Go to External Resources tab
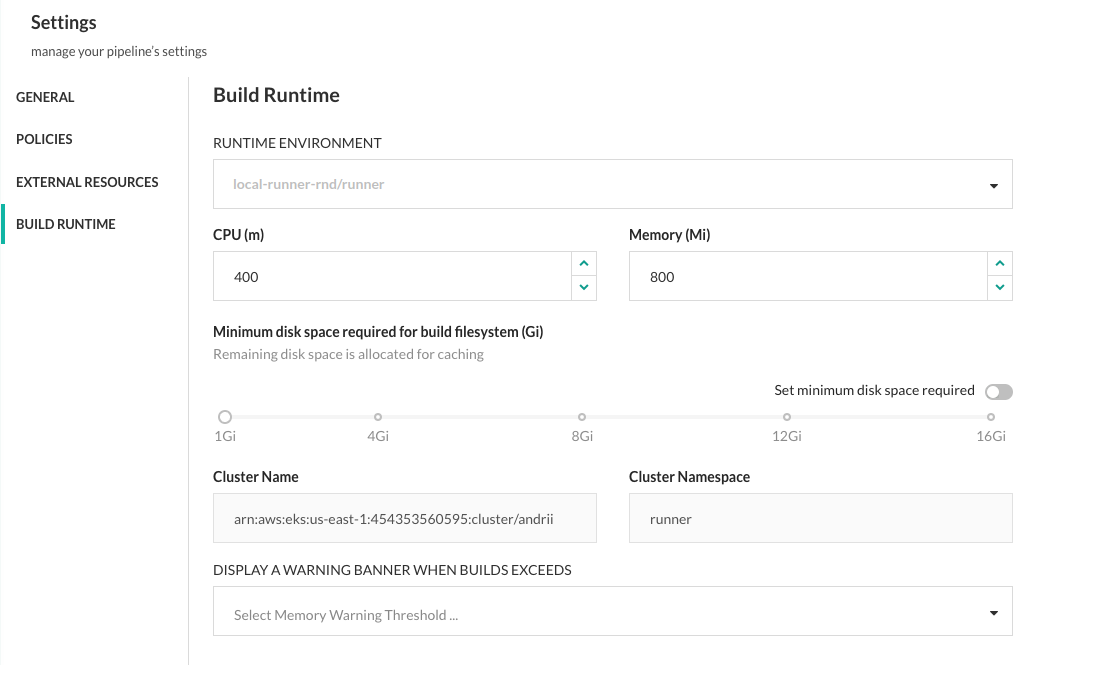1097x673 pixels. (87, 182)
